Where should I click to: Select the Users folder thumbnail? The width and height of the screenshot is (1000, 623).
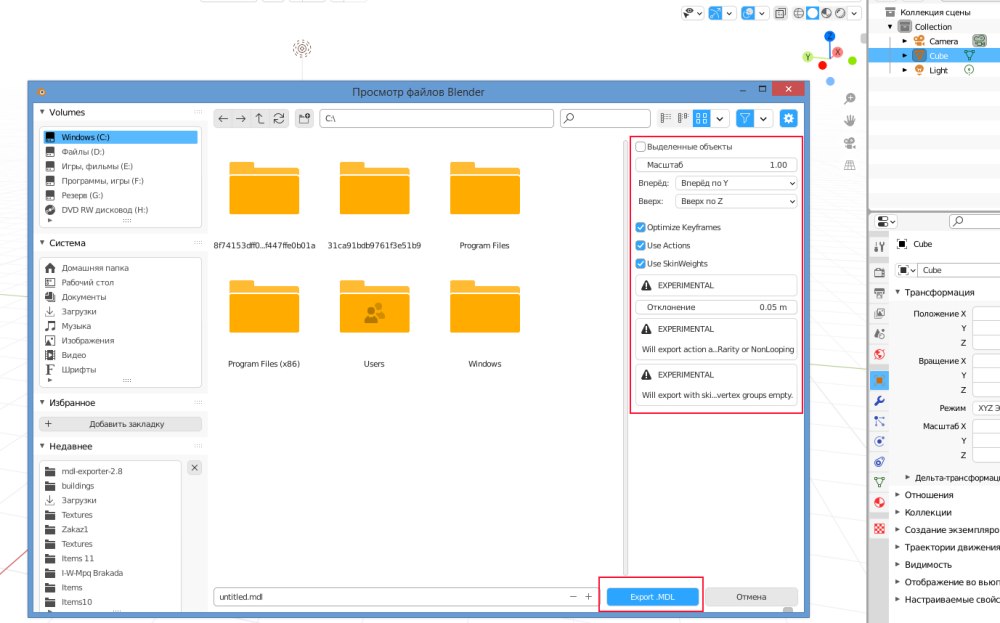(374, 307)
